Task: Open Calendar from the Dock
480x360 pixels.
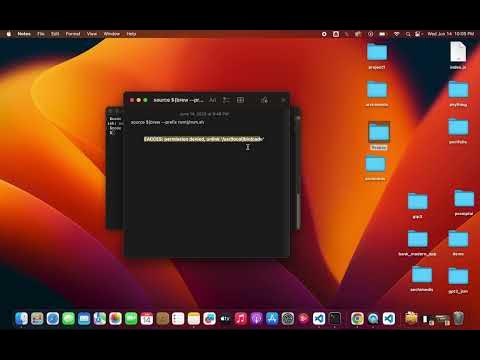Action: [x=147, y=319]
